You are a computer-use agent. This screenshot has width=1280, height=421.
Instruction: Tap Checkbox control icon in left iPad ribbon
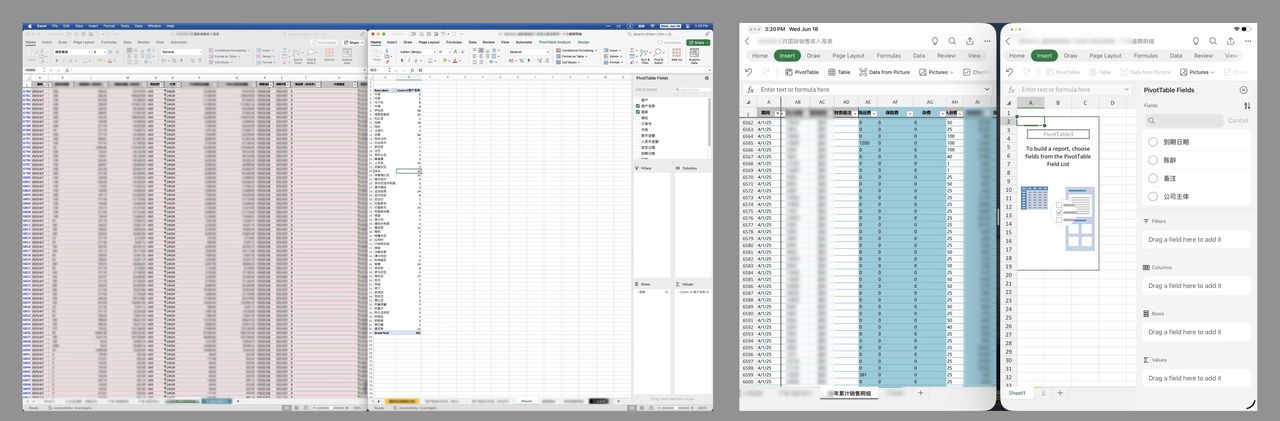click(x=966, y=72)
